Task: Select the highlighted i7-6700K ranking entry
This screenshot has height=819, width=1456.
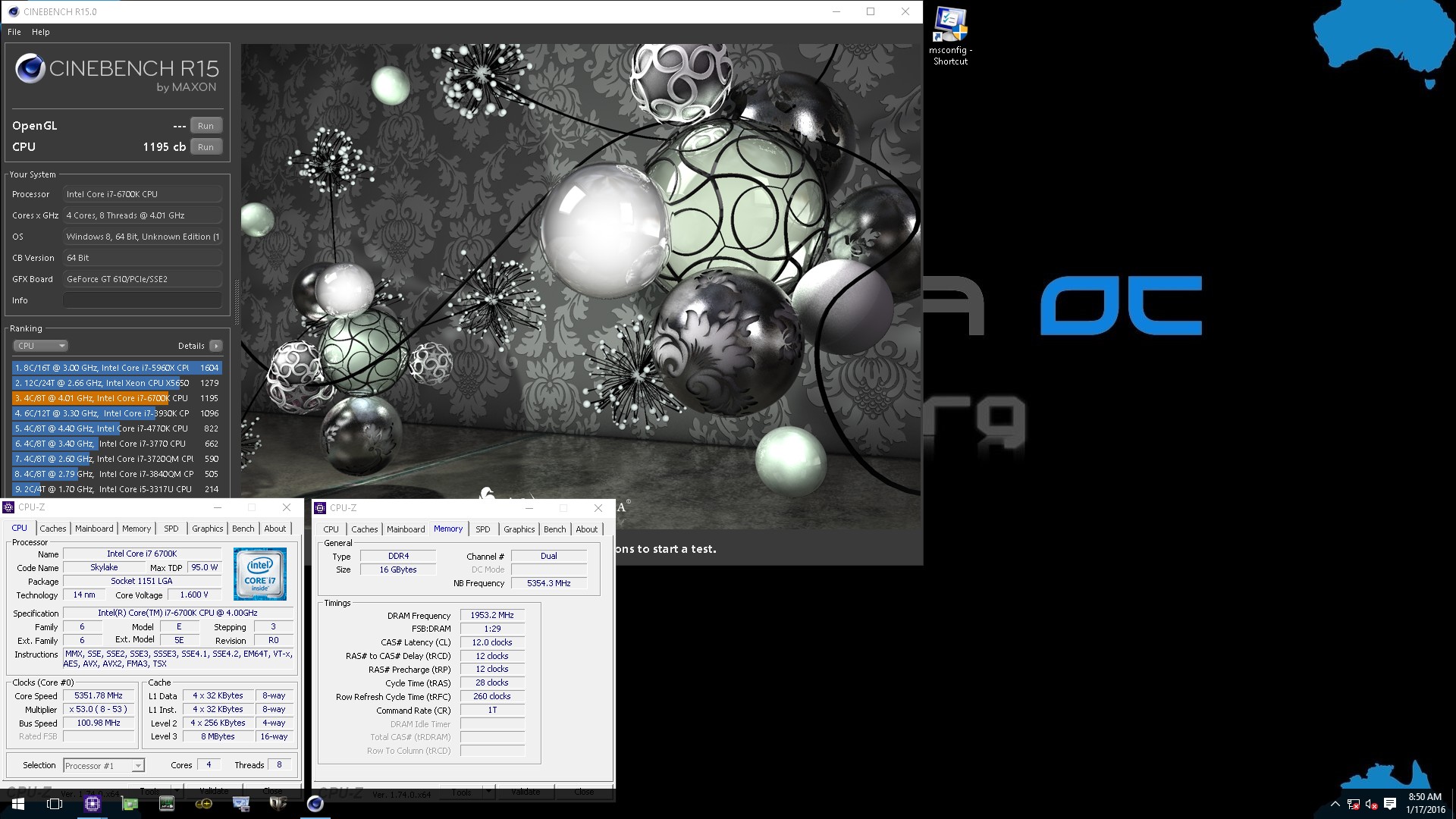Action: 117,398
